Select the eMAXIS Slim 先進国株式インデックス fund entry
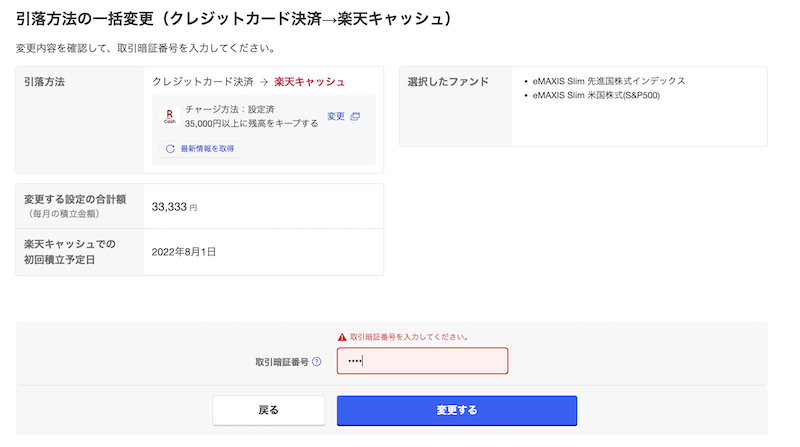This screenshot has height=447, width=800. tap(609, 81)
